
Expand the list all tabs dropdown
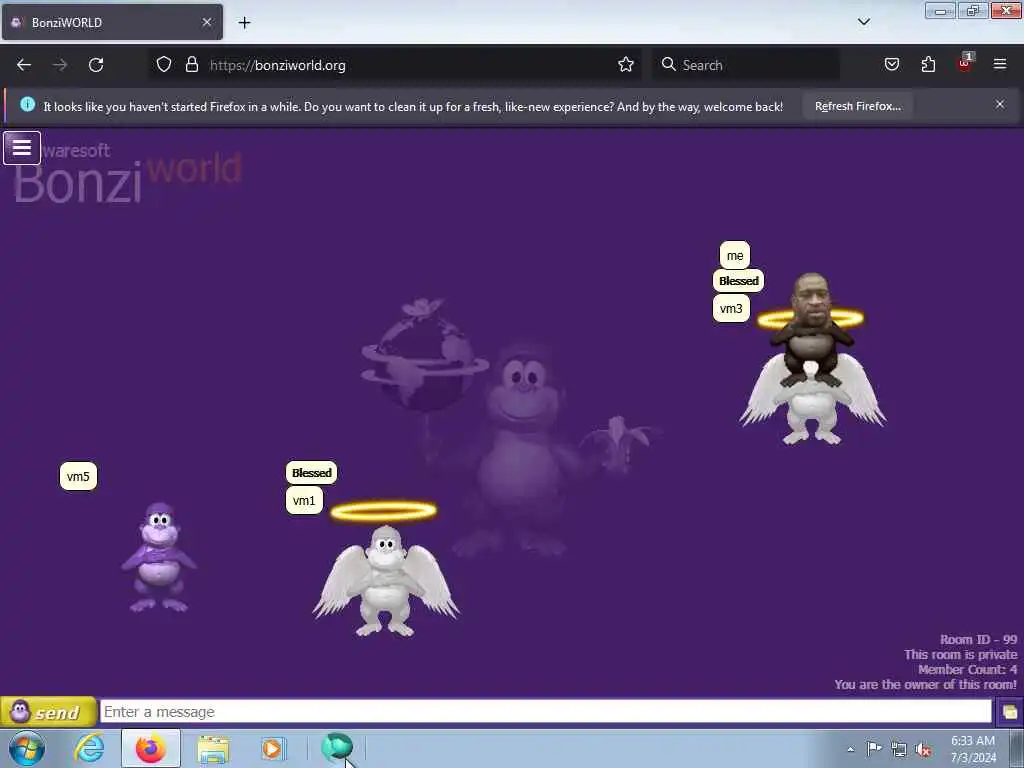863,22
